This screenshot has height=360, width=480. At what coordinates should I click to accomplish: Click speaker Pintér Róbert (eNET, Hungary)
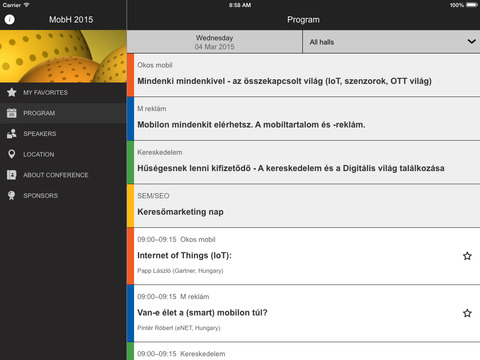coord(179,328)
